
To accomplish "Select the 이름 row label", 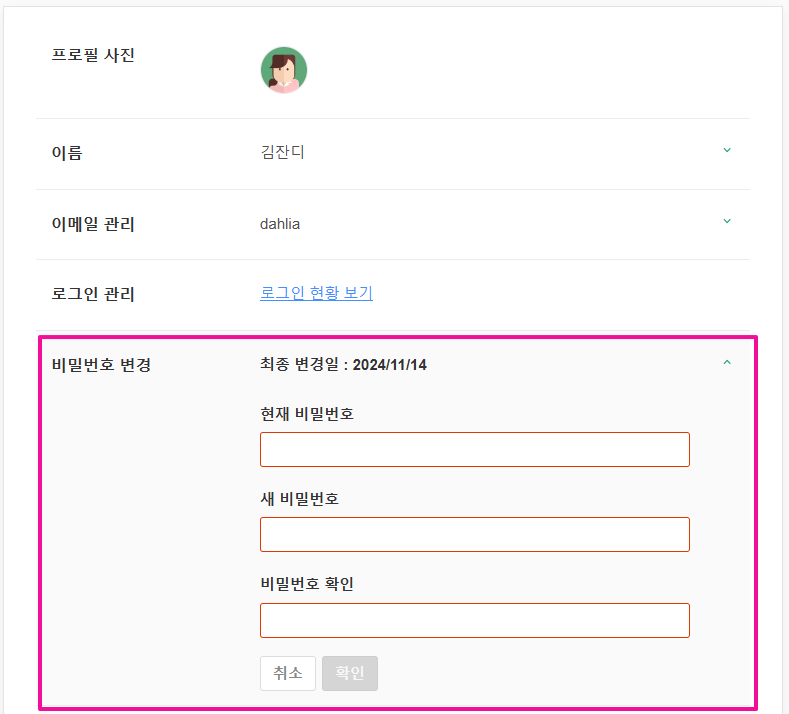I will 67,153.
